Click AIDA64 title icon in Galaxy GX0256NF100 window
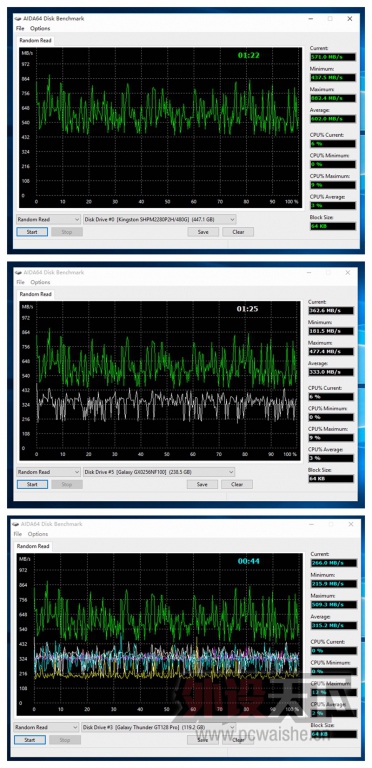The image size is (372, 768). click(x=18, y=272)
